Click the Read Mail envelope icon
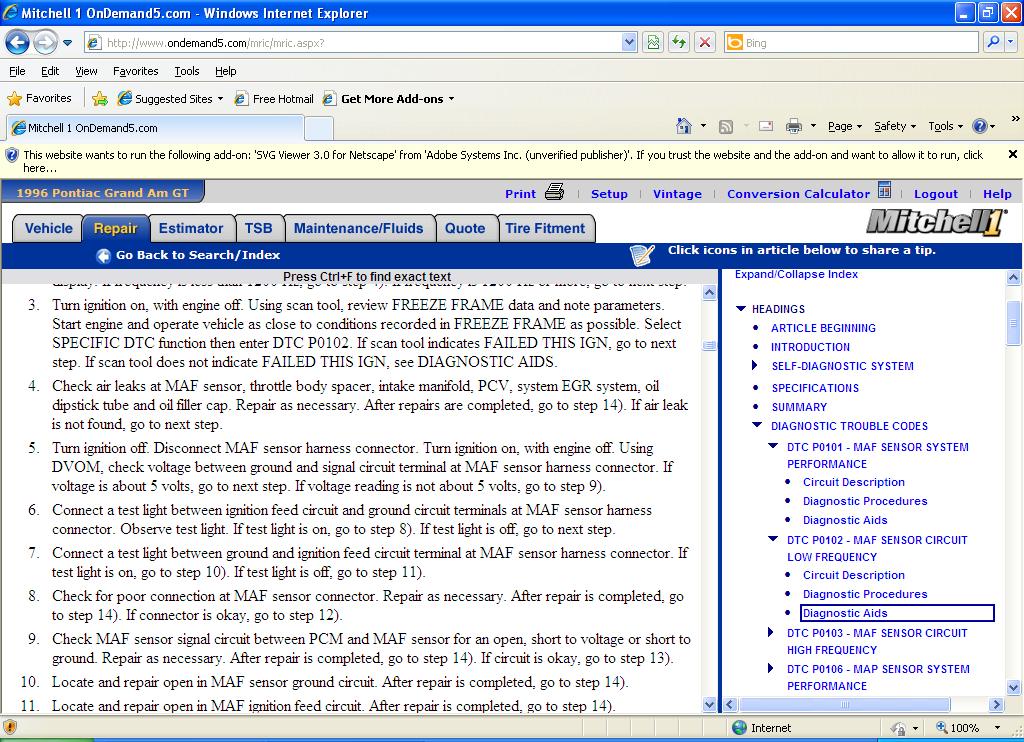The image size is (1024, 742). click(766, 126)
